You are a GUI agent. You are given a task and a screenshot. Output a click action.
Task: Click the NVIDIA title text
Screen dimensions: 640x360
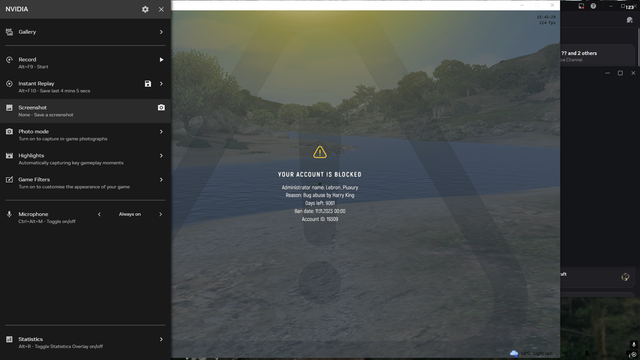pyautogui.click(x=17, y=9)
